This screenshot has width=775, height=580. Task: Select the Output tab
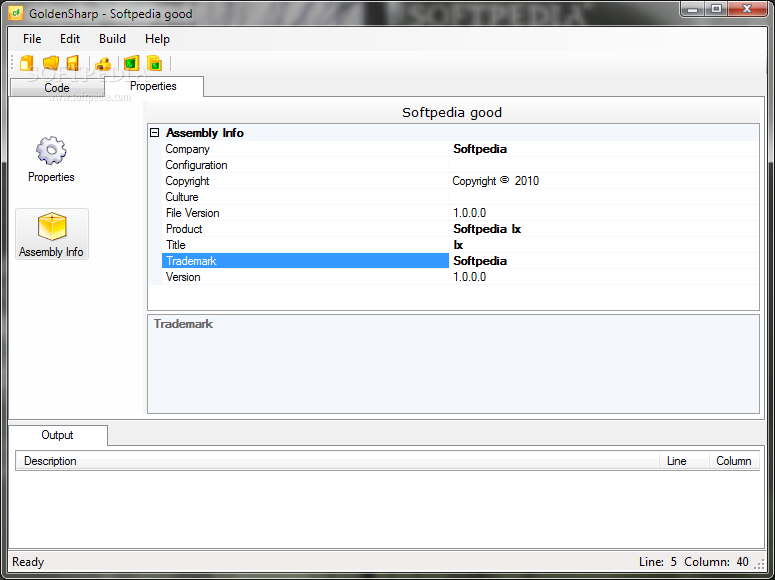pos(57,435)
